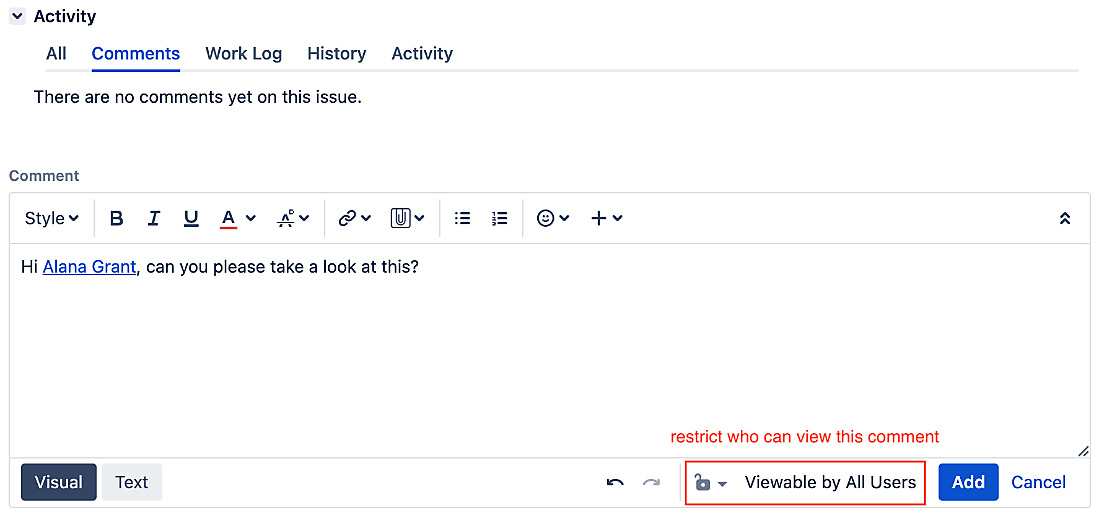Screen dimensions: 1099x518
Task: Toggle bold text formatting
Action: tap(117, 218)
